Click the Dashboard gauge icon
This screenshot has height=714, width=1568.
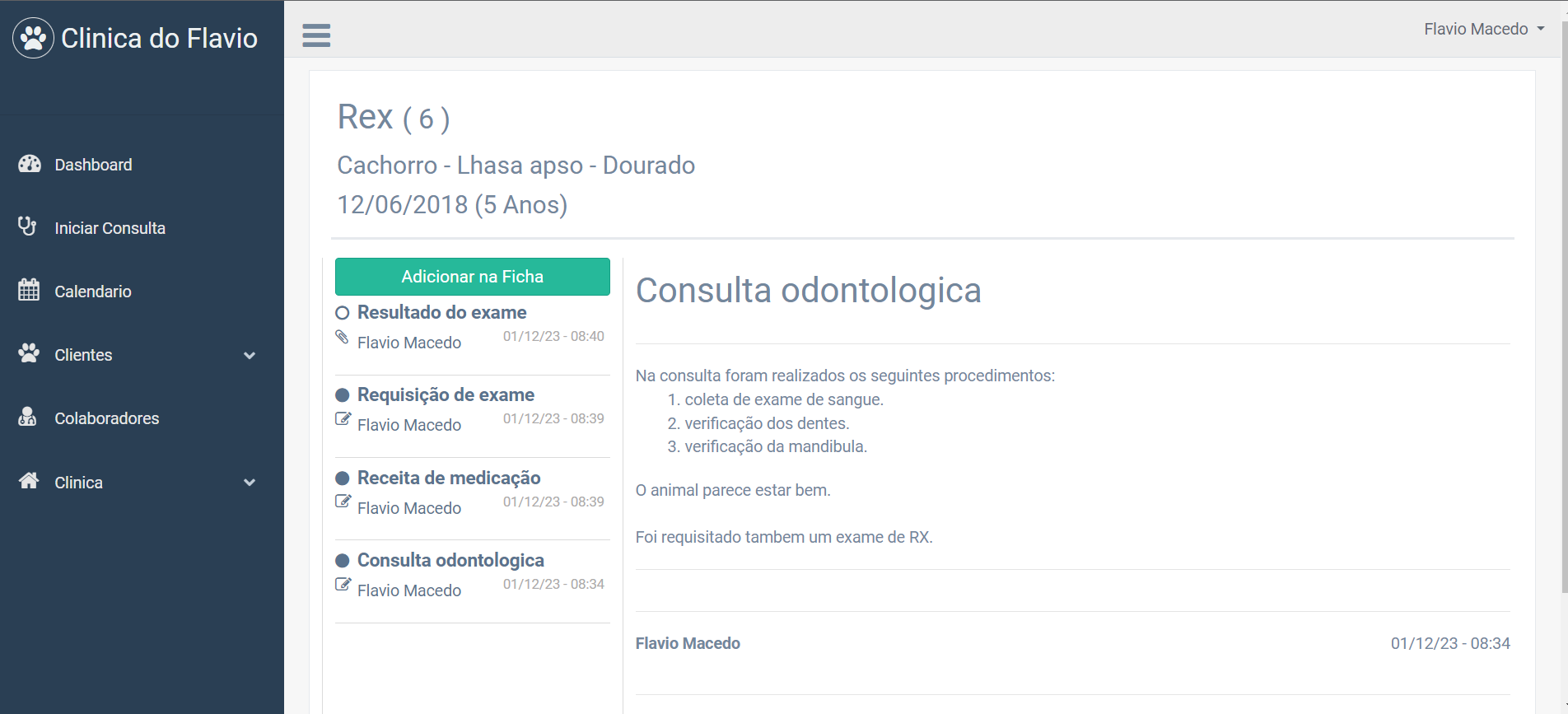click(30, 164)
